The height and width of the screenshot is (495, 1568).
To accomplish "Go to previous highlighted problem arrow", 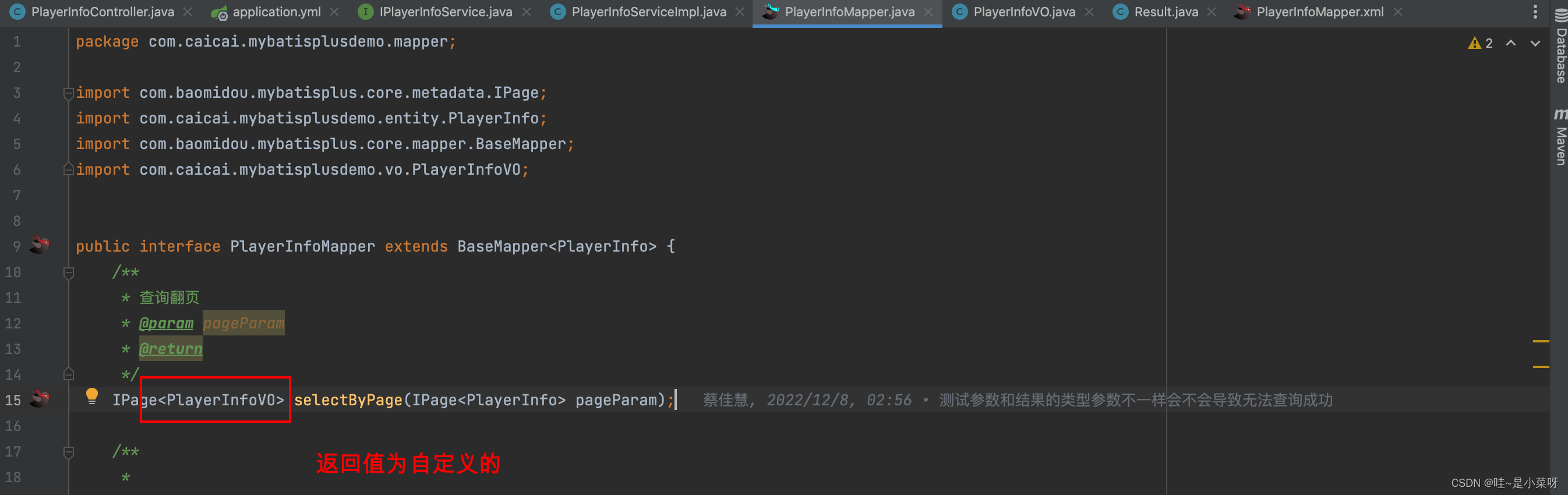I will [x=1511, y=43].
